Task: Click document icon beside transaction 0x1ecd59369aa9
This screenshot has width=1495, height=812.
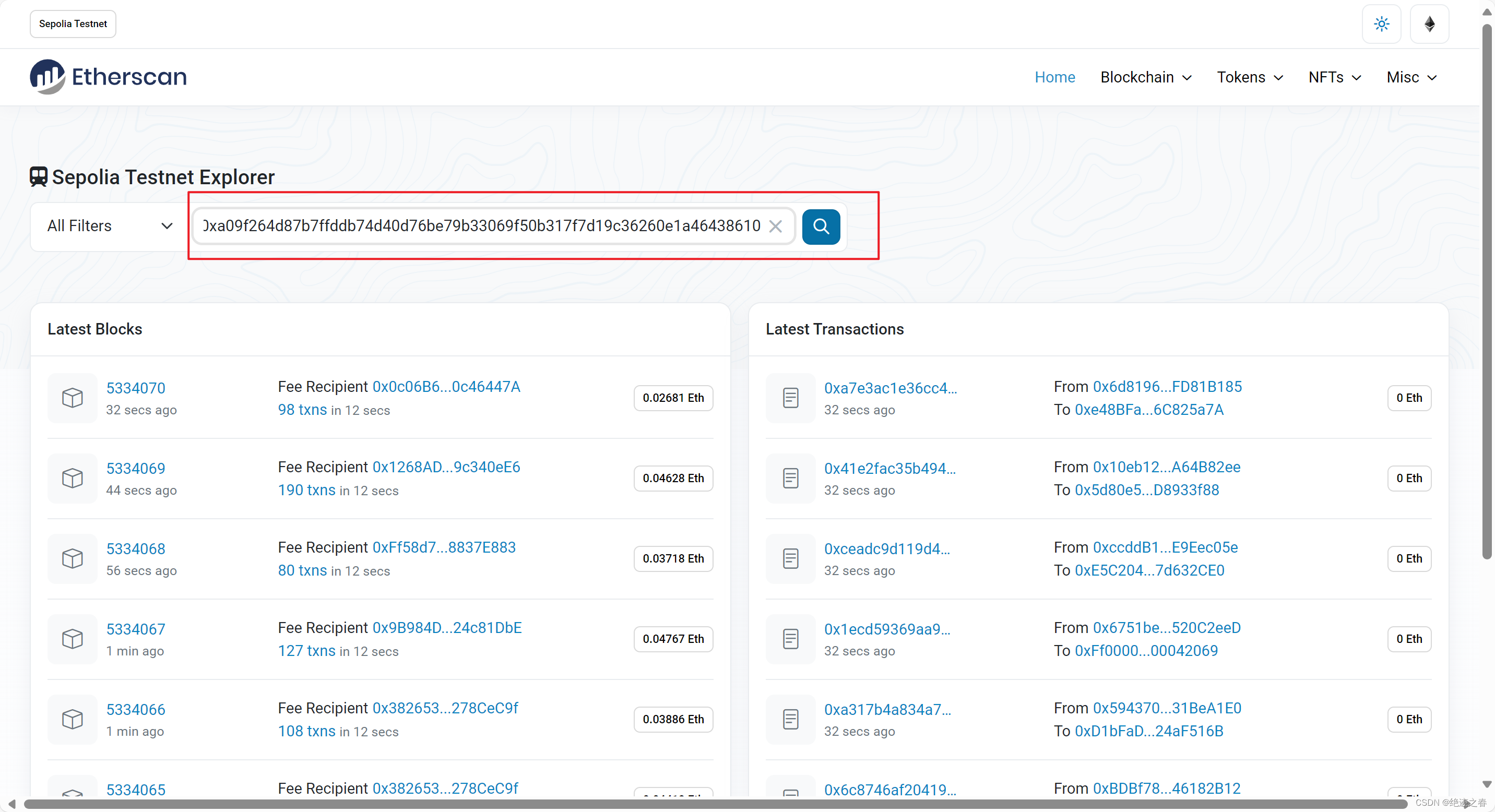Action: pos(790,639)
